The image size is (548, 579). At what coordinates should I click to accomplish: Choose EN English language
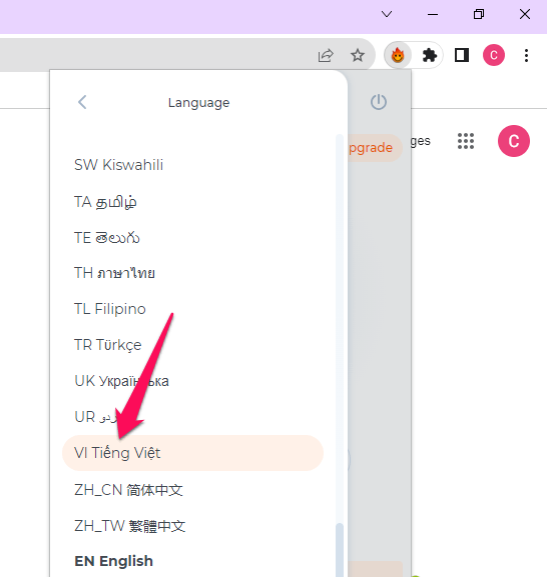tap(193, 561)
